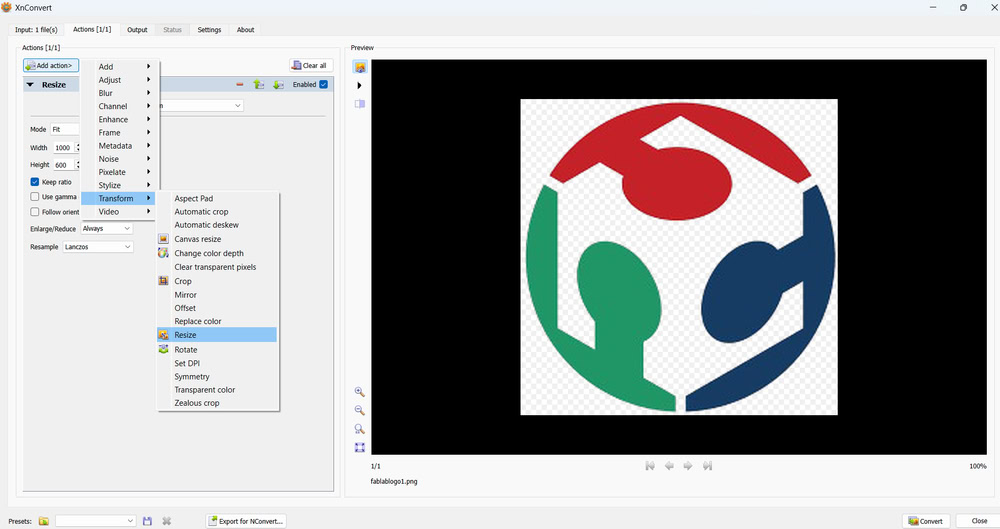
Task: Open the Blur submenu
Action: pyautogui.click(x=118, y=93)
